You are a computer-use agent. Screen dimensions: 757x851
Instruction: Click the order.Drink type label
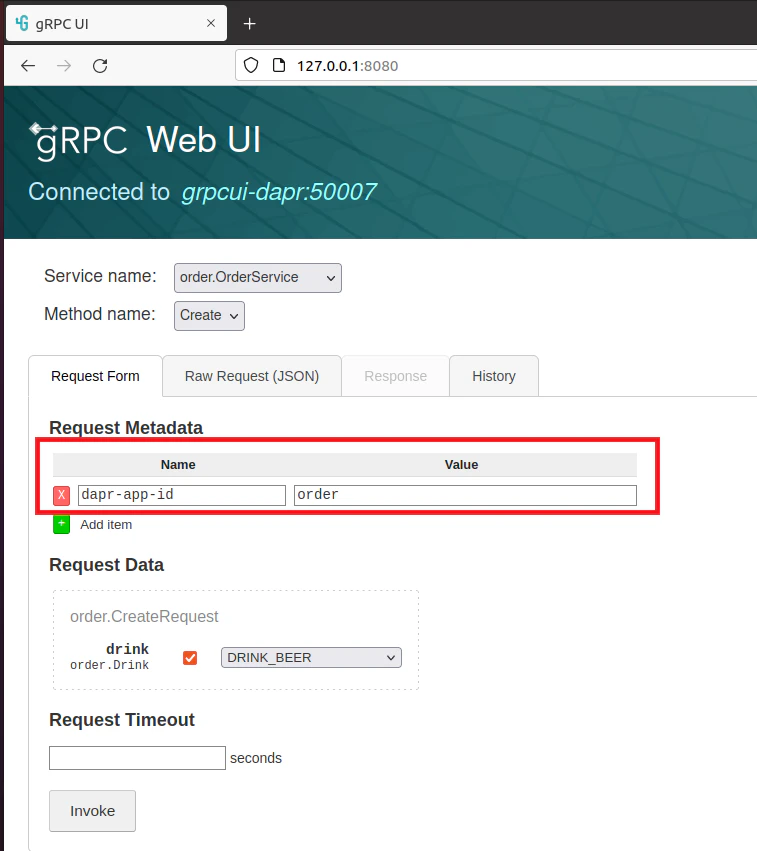click(x=109, y=665)
